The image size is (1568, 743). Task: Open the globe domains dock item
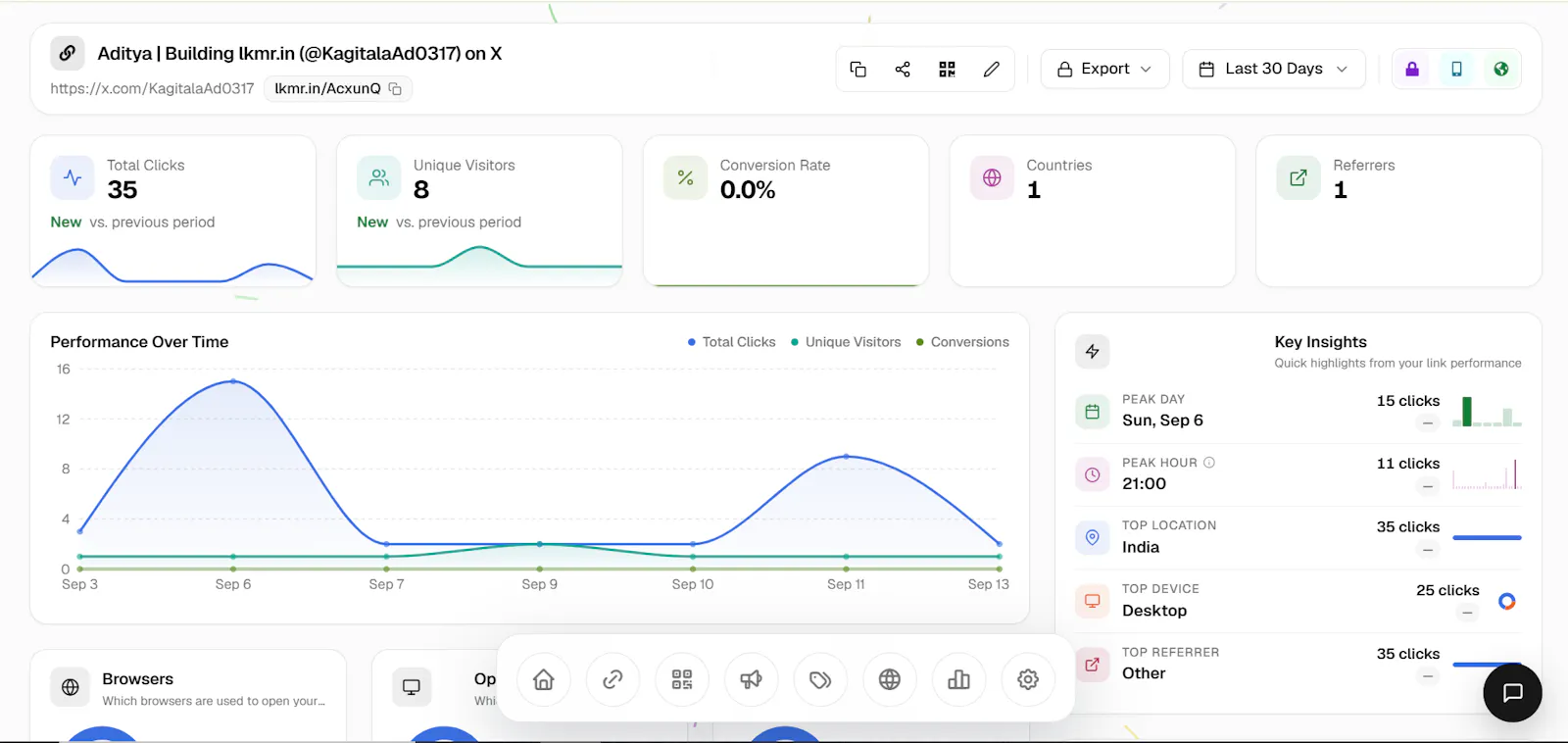[890, 679]
